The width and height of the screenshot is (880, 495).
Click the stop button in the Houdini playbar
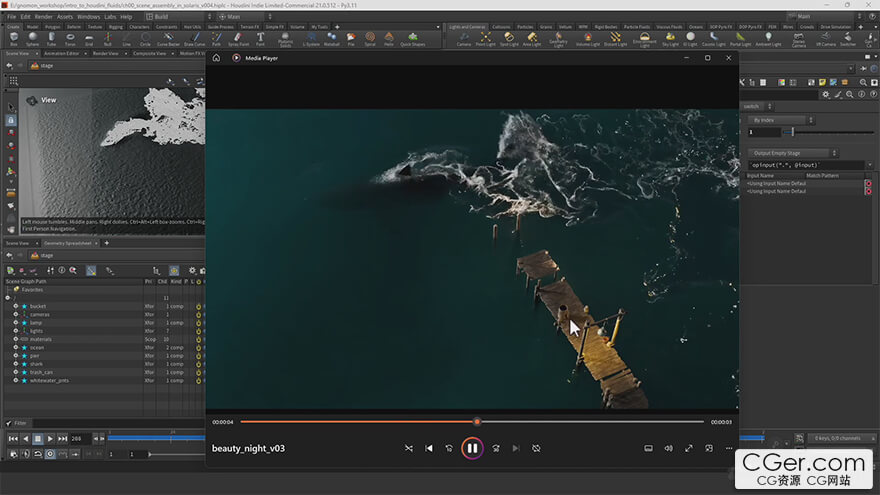pyautogui.click(x=38, y=438)
